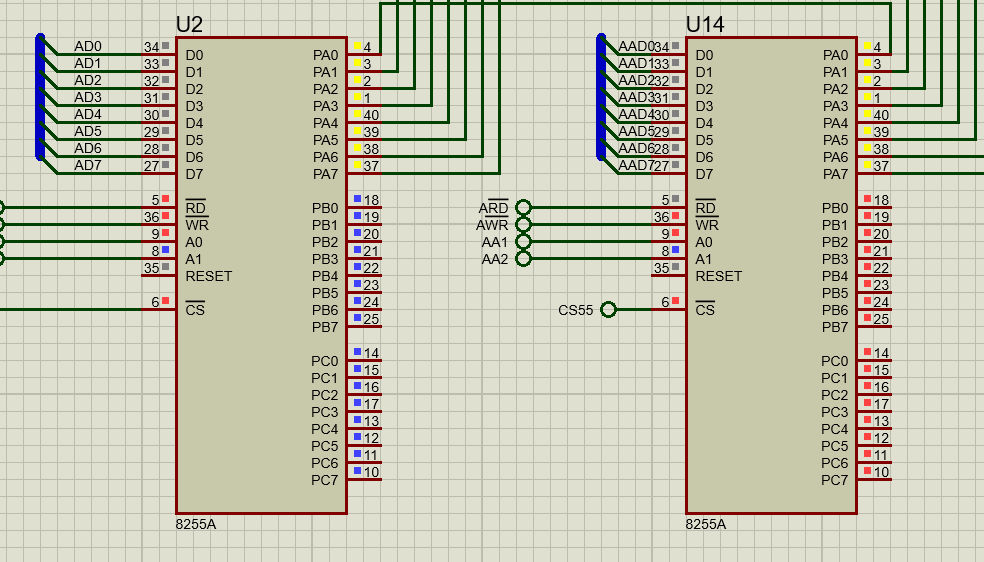This screenshot has width=984, height=562.
Task: Click the red state marker on U14 pin 18
Action: coord(867,199)
